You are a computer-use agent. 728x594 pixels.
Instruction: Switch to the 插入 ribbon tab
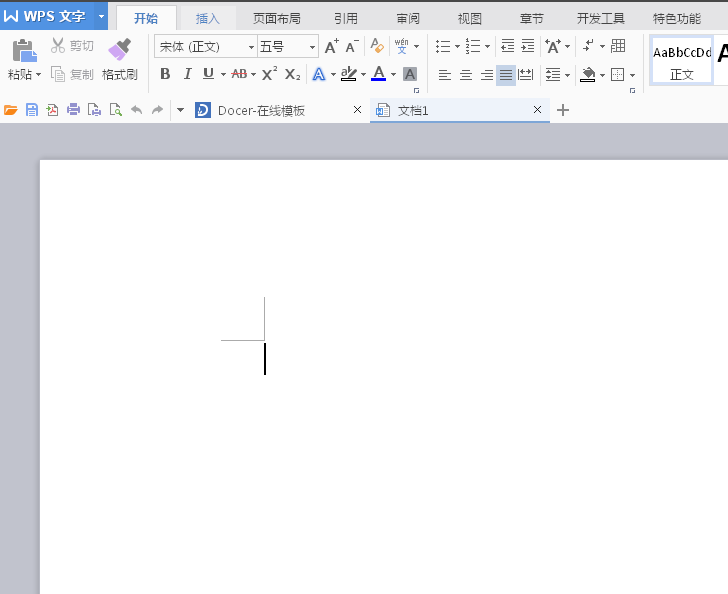point(208,18)
